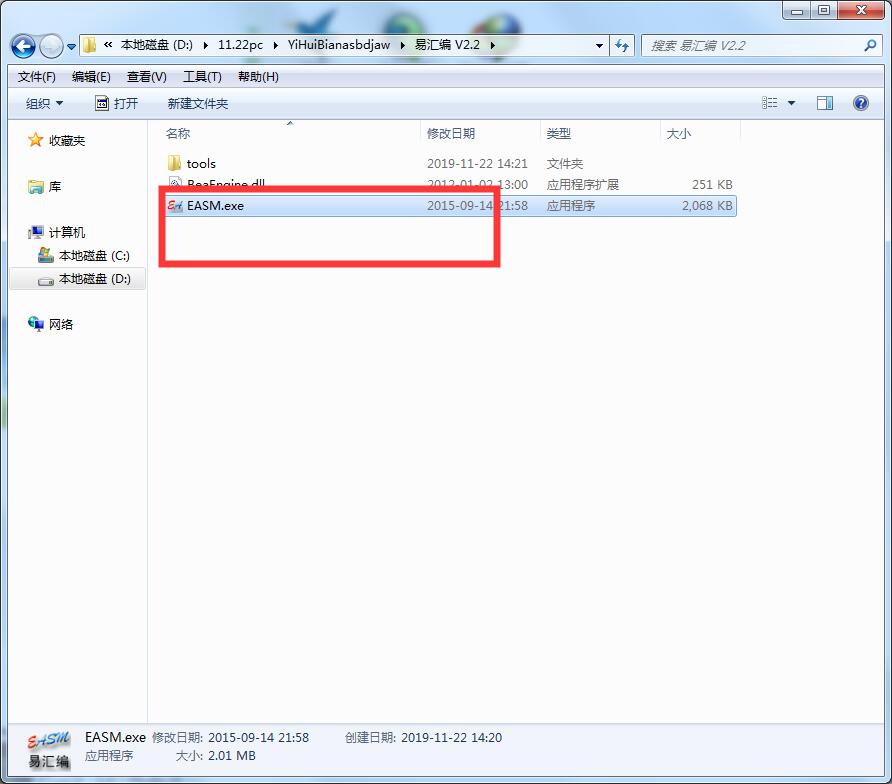
Task: Click the 251 KB size cell
Action: (x=712, y=185)
